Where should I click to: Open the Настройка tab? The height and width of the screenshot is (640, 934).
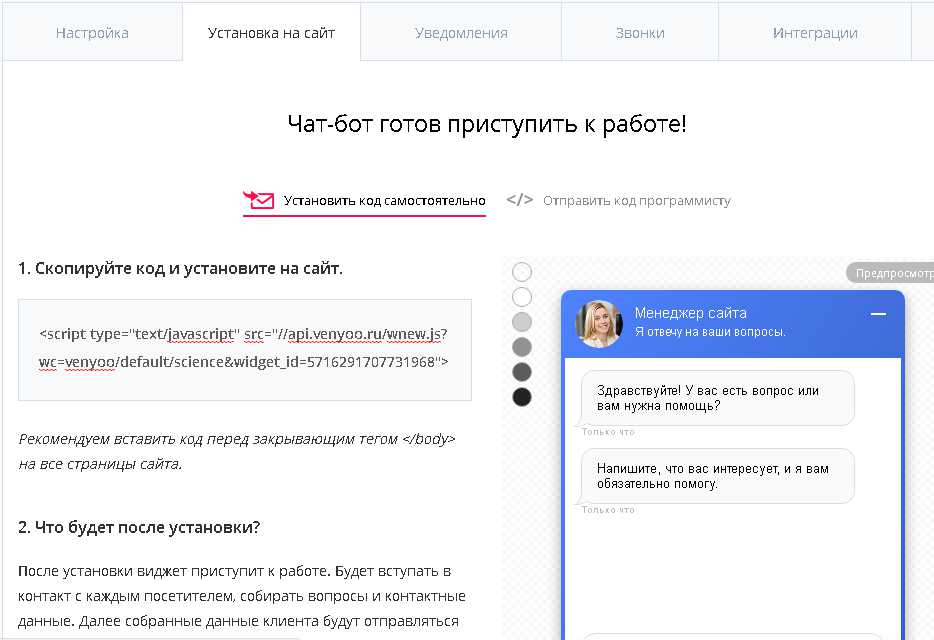(x=92, y=33)
